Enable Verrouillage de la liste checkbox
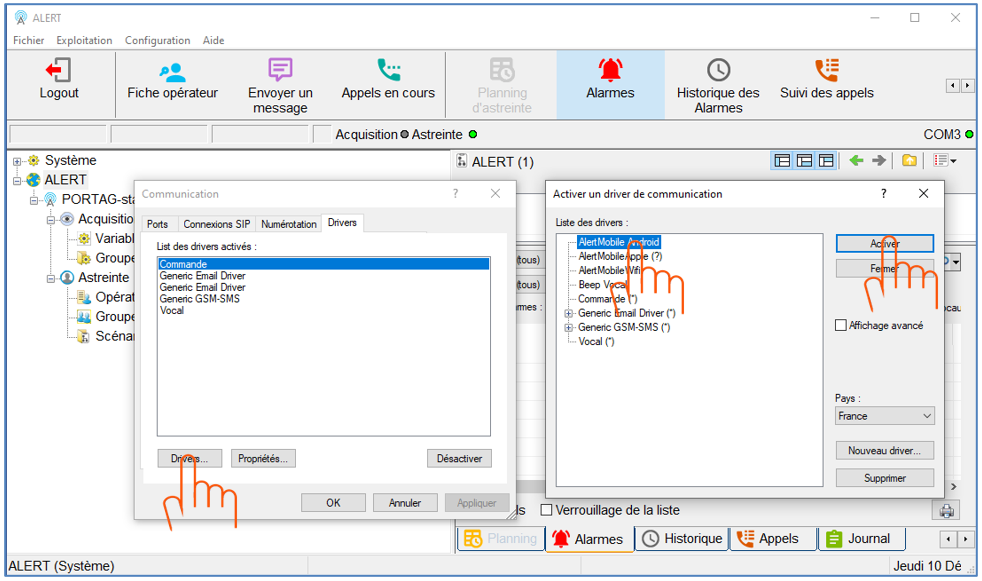The height and width of the screenshot is (581, 982). 546,510
